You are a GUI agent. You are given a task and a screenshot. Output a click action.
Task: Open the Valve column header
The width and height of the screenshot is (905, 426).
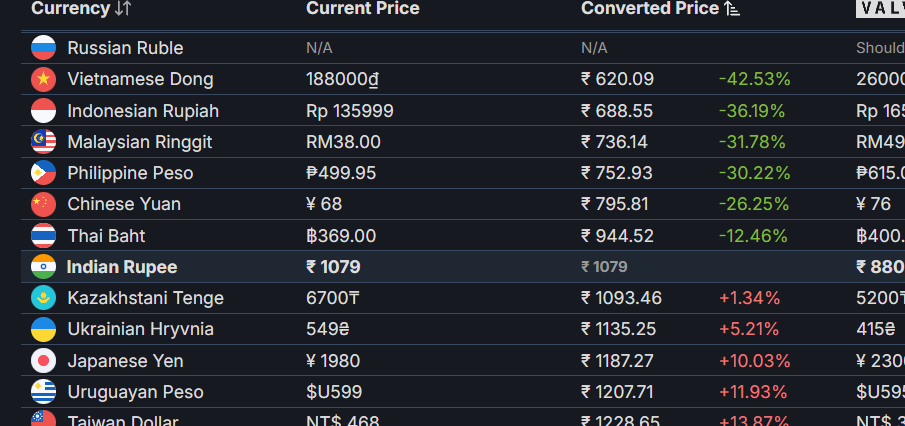pos(880,9)
